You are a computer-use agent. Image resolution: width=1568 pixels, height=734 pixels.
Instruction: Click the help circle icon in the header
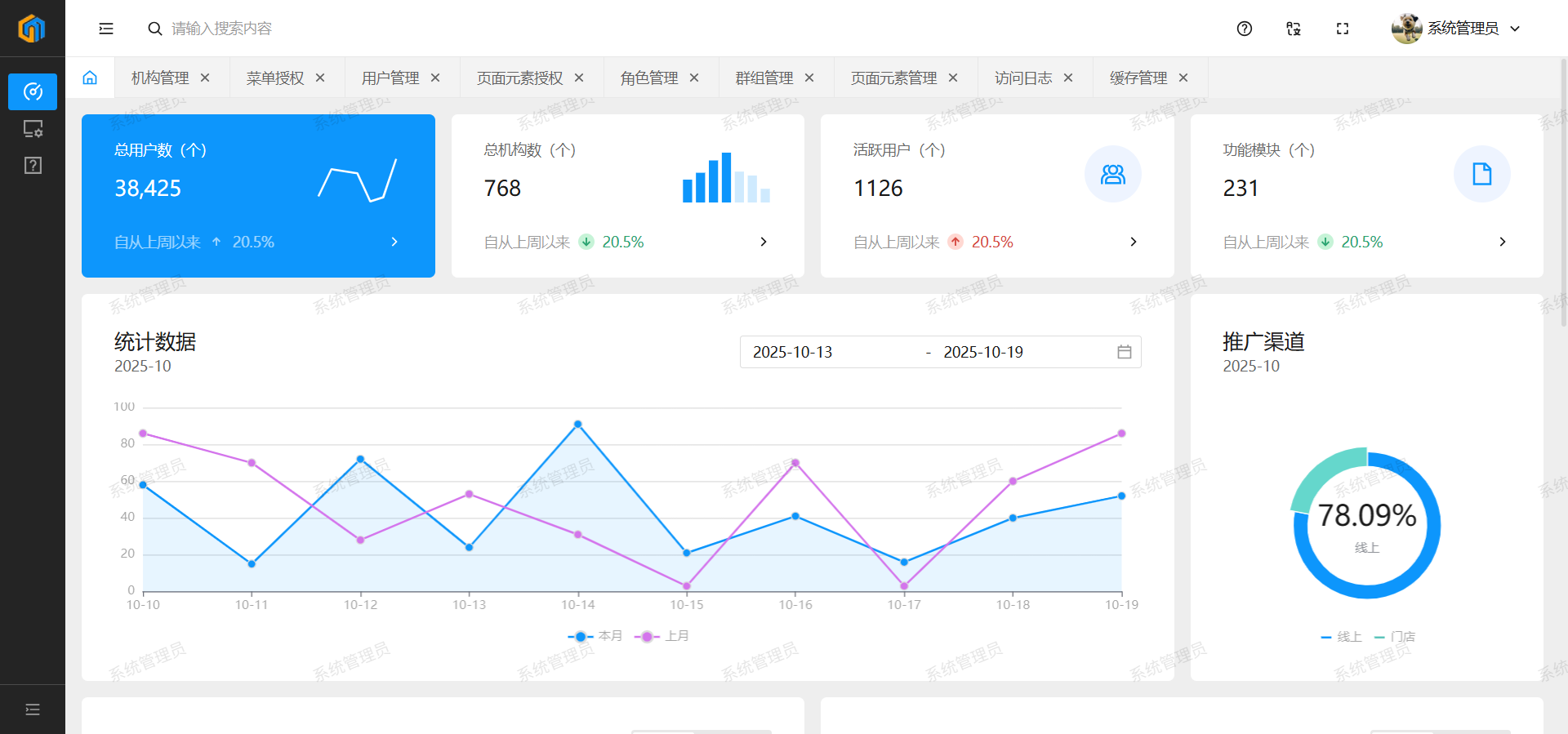[1244, 29]
